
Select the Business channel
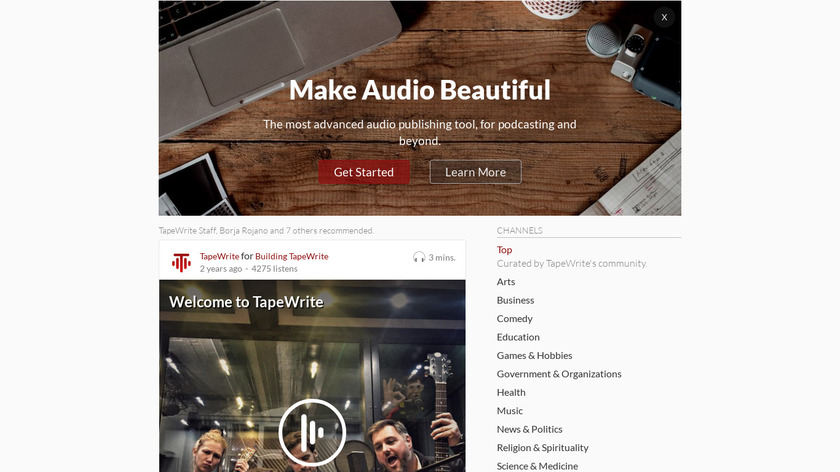[x=515, y=300]
